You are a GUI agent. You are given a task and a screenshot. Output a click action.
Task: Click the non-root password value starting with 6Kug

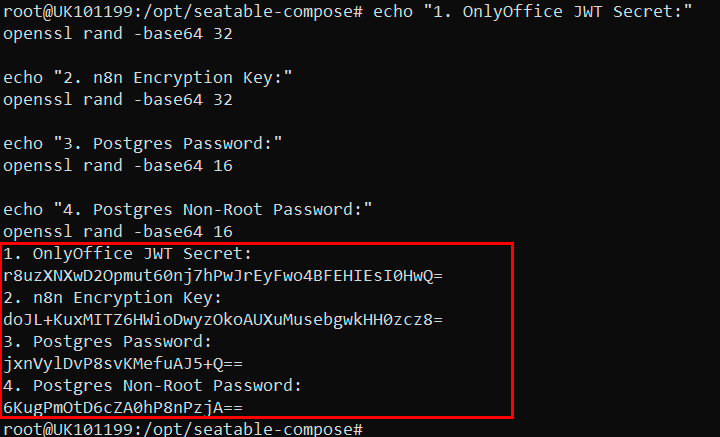click(124, 408)
